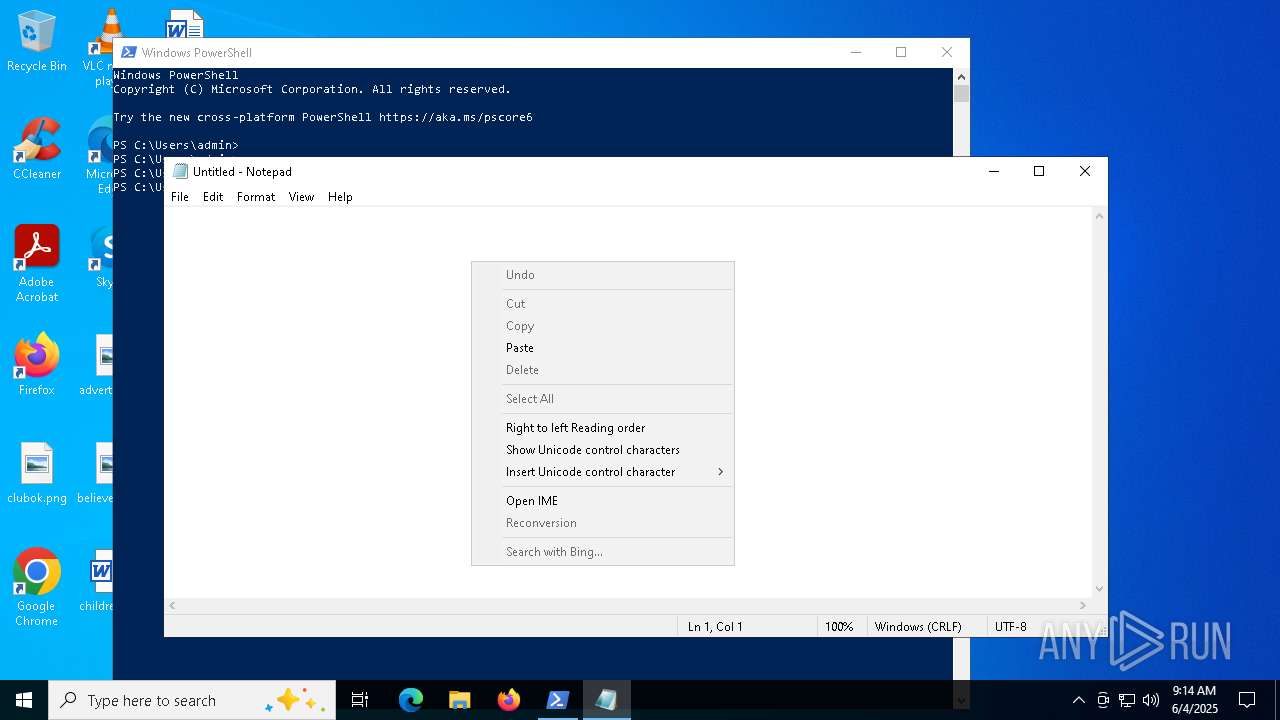Open Google Chrome desktop shortcut
The image size is (1280, 720).
pyautogui.click(x=37, y=588)
